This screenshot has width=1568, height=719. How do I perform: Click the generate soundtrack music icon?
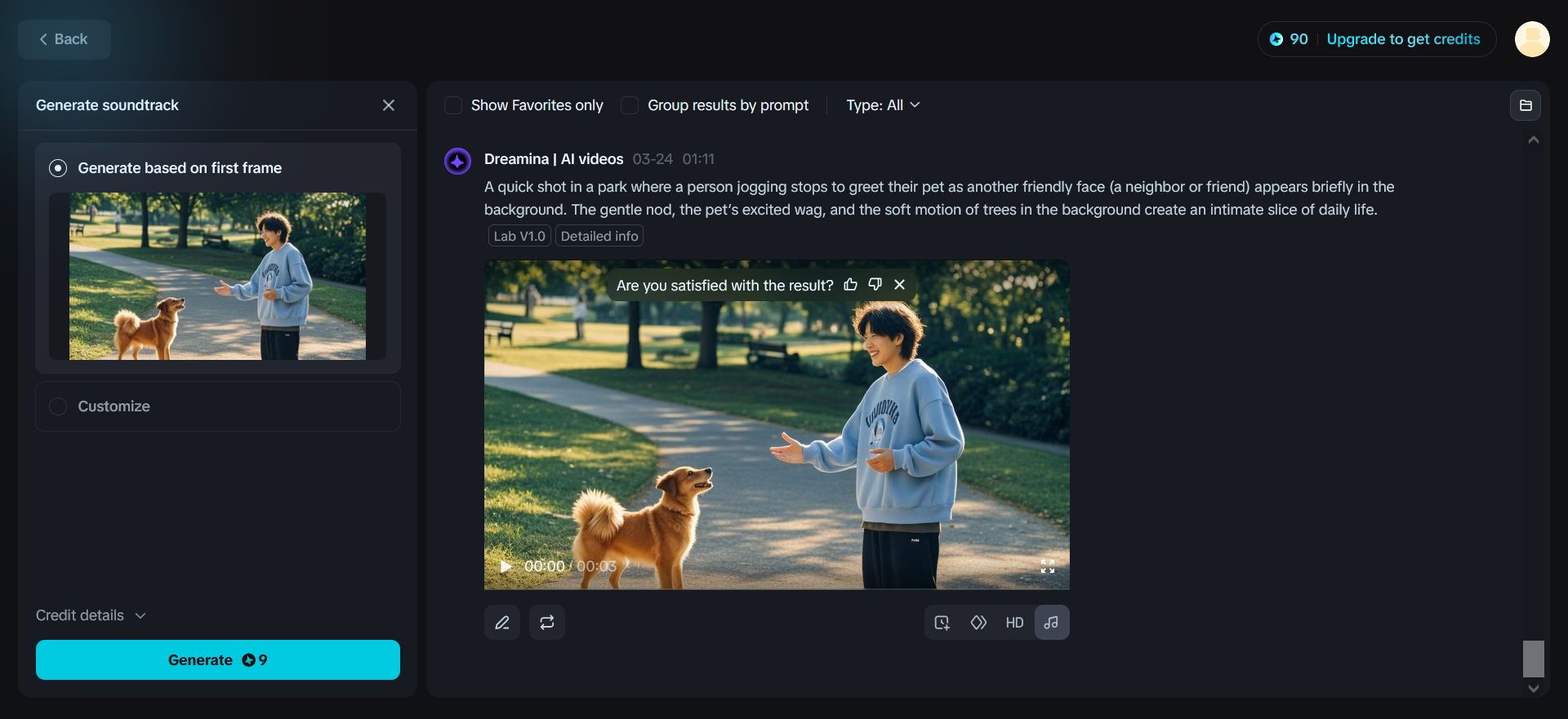[1052, 623]
